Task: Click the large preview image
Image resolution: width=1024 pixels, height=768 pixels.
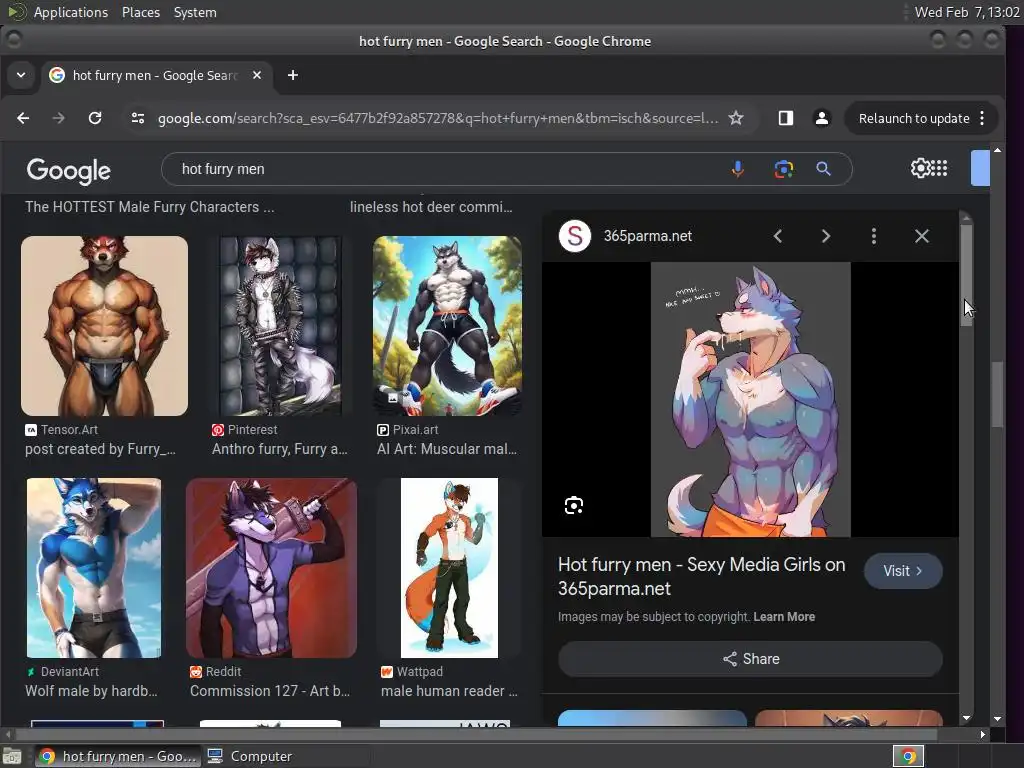Action: [x=750, y=400]
